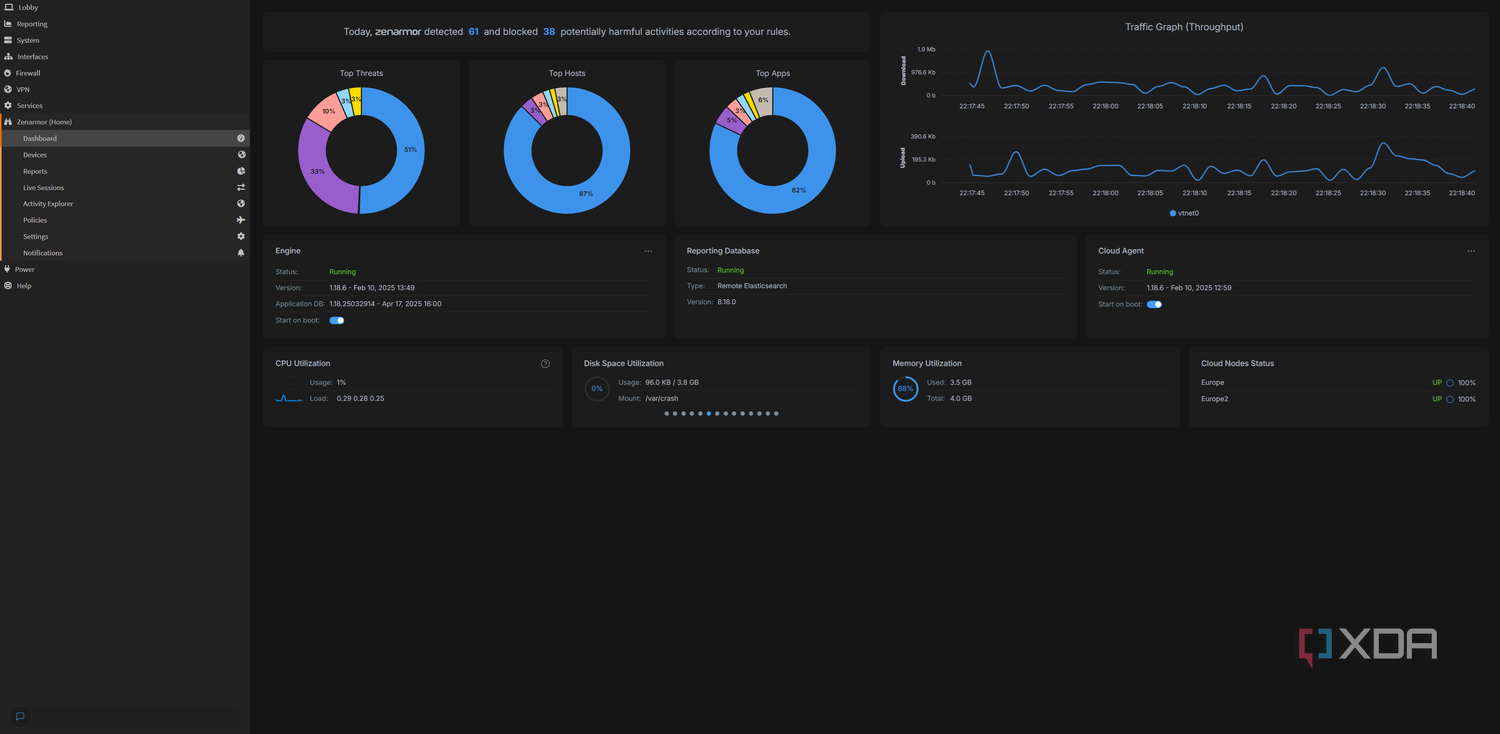This screenshot has height=734, width=1500.
Task: Toggle Cloud Agent Start on boot switch
Action: [x=1154, y=304]
